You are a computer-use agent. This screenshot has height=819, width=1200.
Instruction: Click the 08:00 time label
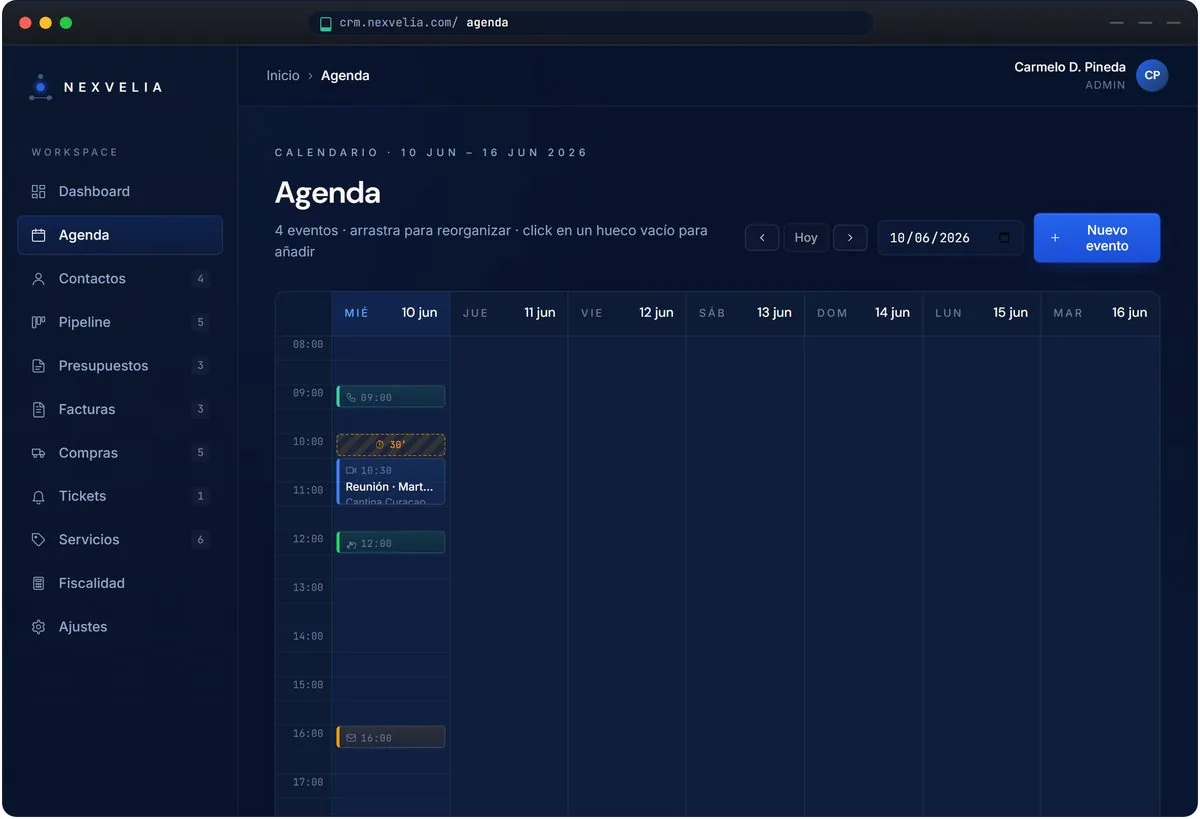(x=308, y=345)
